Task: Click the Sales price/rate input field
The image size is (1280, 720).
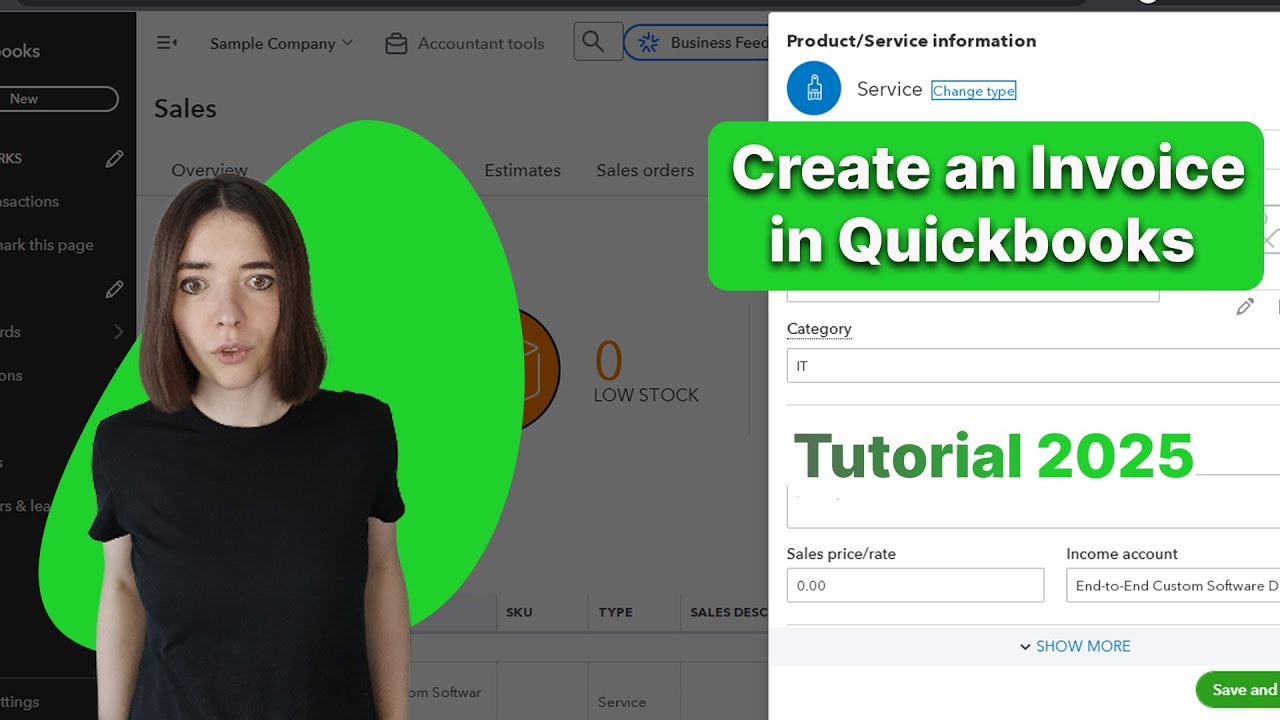Action: 915,585
